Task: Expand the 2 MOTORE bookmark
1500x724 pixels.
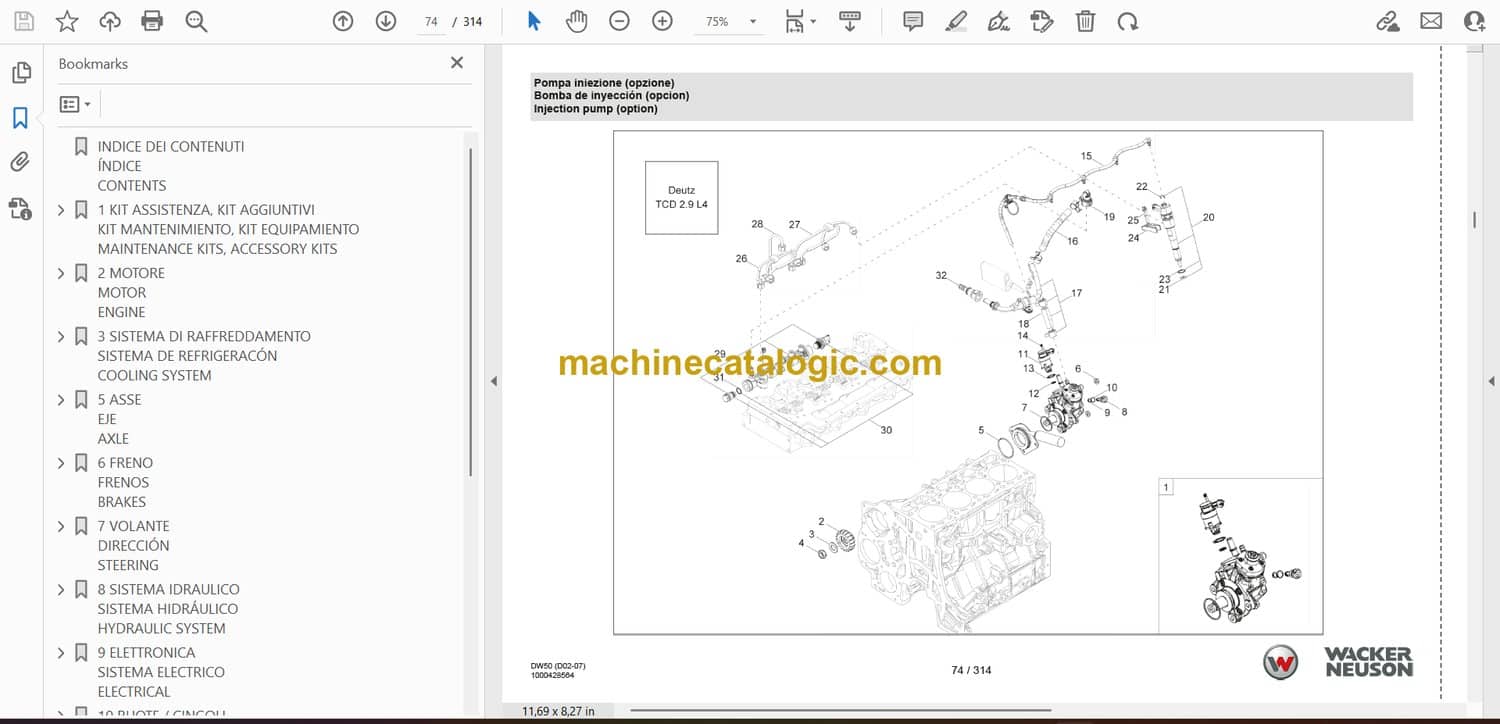Action: [61, 273]
